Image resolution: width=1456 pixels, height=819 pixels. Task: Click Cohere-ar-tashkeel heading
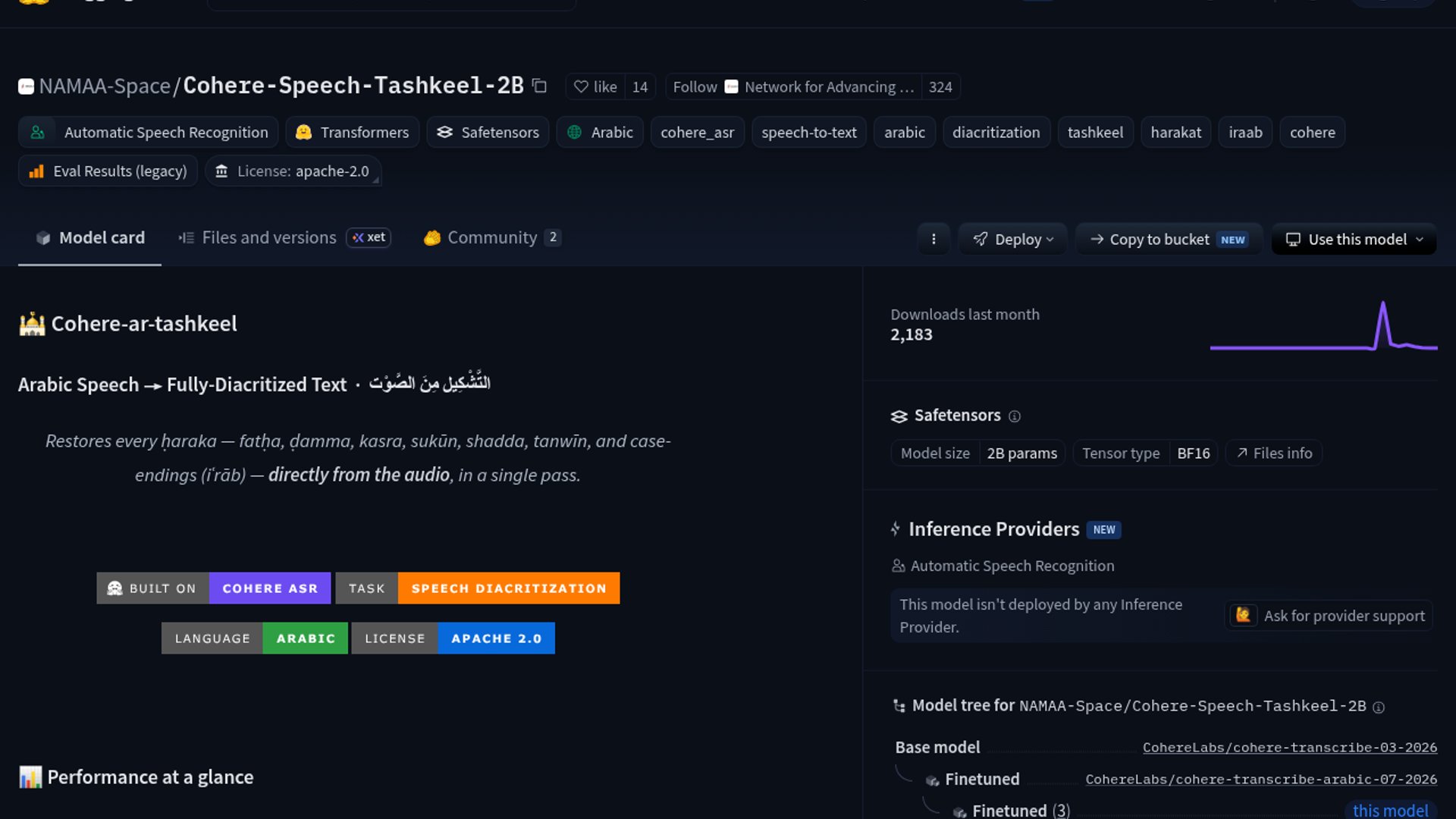point(128,324)
